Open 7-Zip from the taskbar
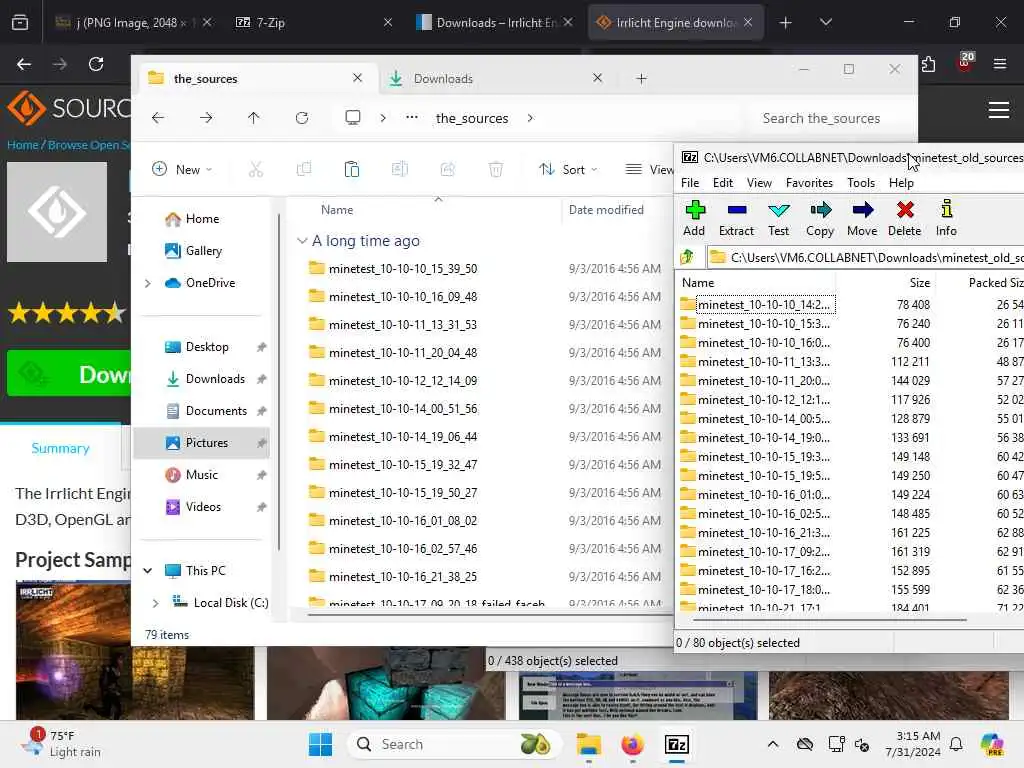This screenshot has width=1024, height=768. point(677,744)
